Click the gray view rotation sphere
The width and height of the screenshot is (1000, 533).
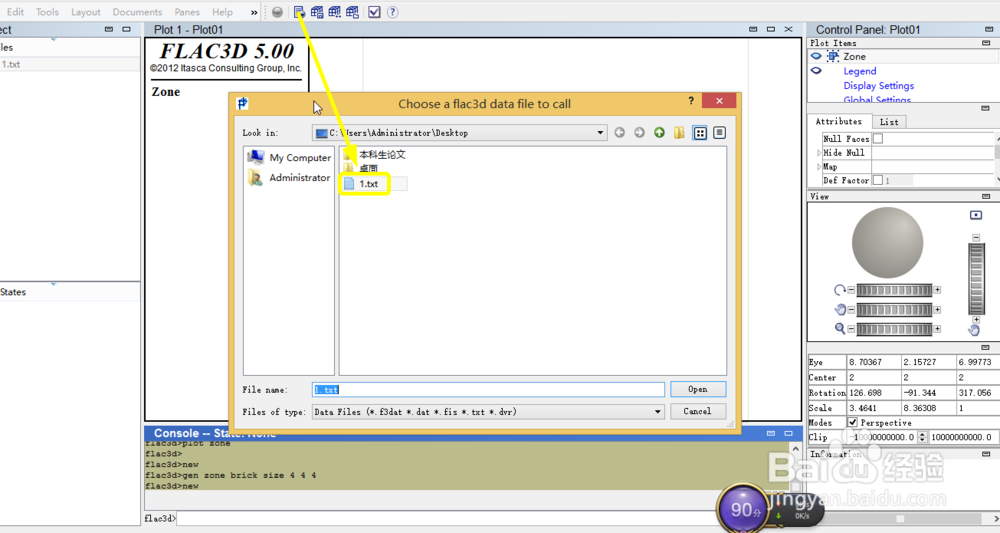click(x=887, y=242)
